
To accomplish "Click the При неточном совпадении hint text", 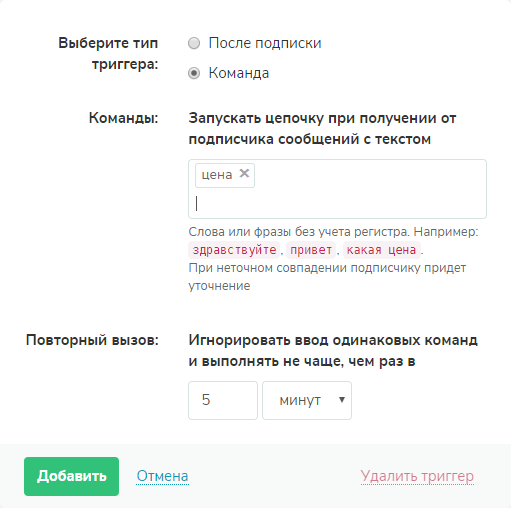I will (327, 277).
